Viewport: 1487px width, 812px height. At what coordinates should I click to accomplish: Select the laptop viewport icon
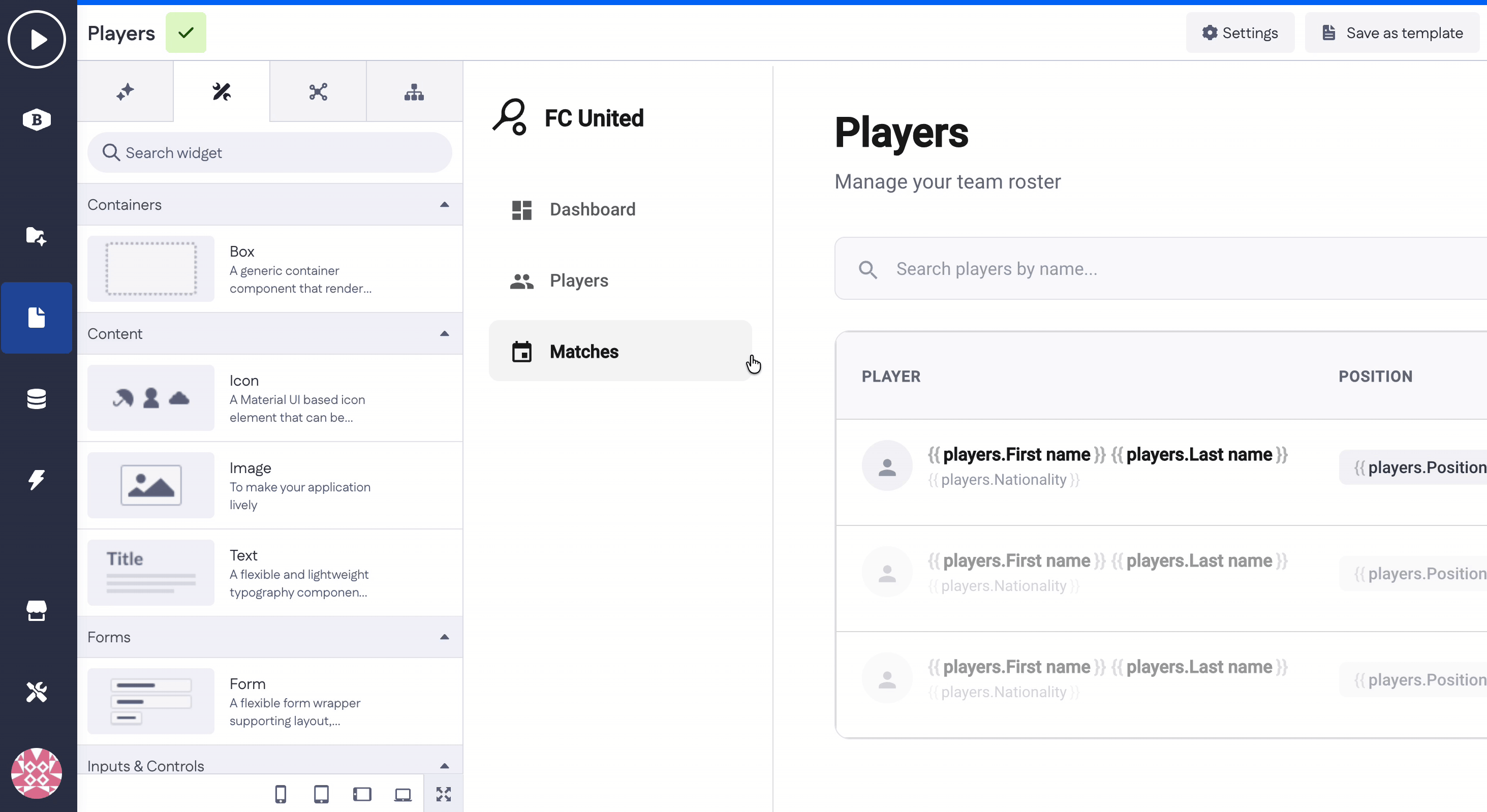point(403,794)
